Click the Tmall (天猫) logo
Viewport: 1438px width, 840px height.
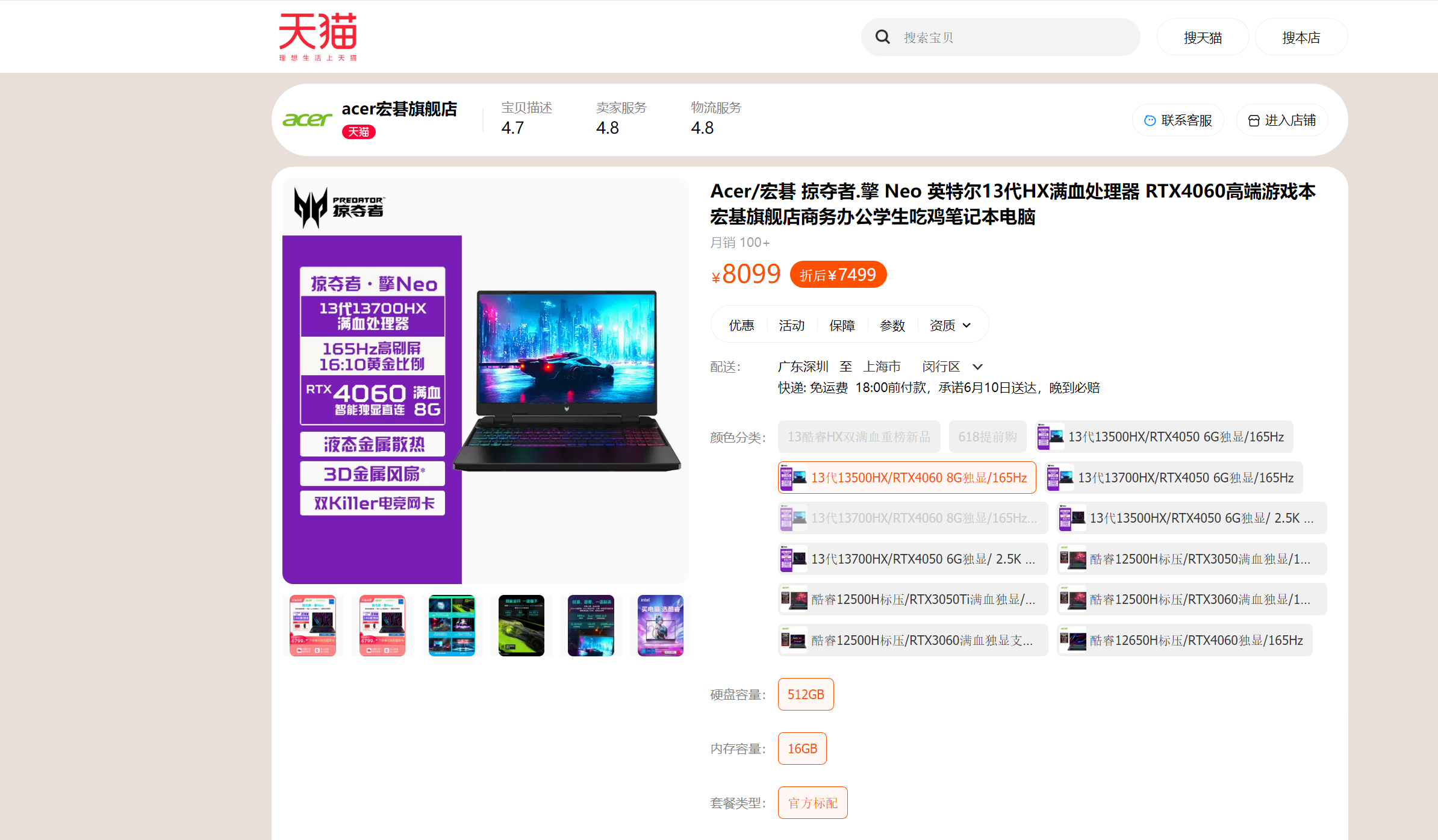pos(318,36)
